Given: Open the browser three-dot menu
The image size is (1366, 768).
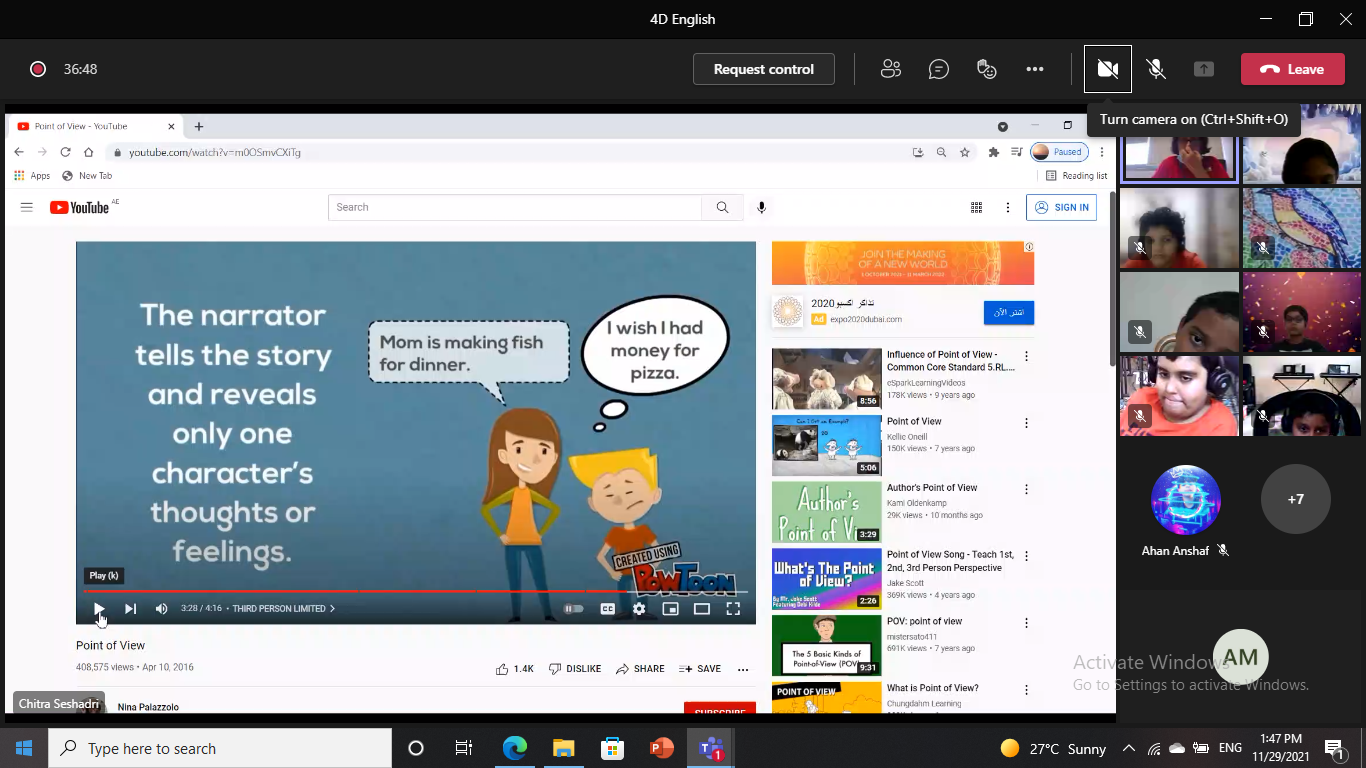Looking at the screenshot, I should click(1102, 152).
